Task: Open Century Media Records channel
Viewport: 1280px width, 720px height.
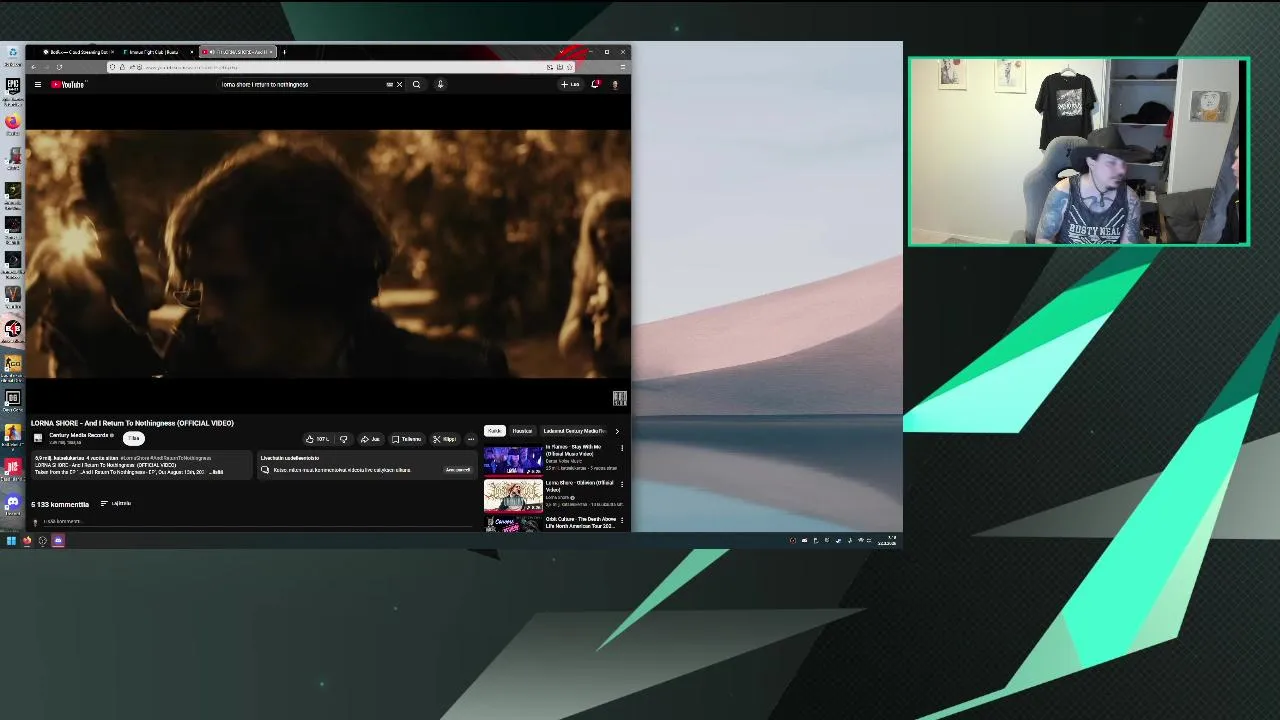Action: tap(81, 435)
